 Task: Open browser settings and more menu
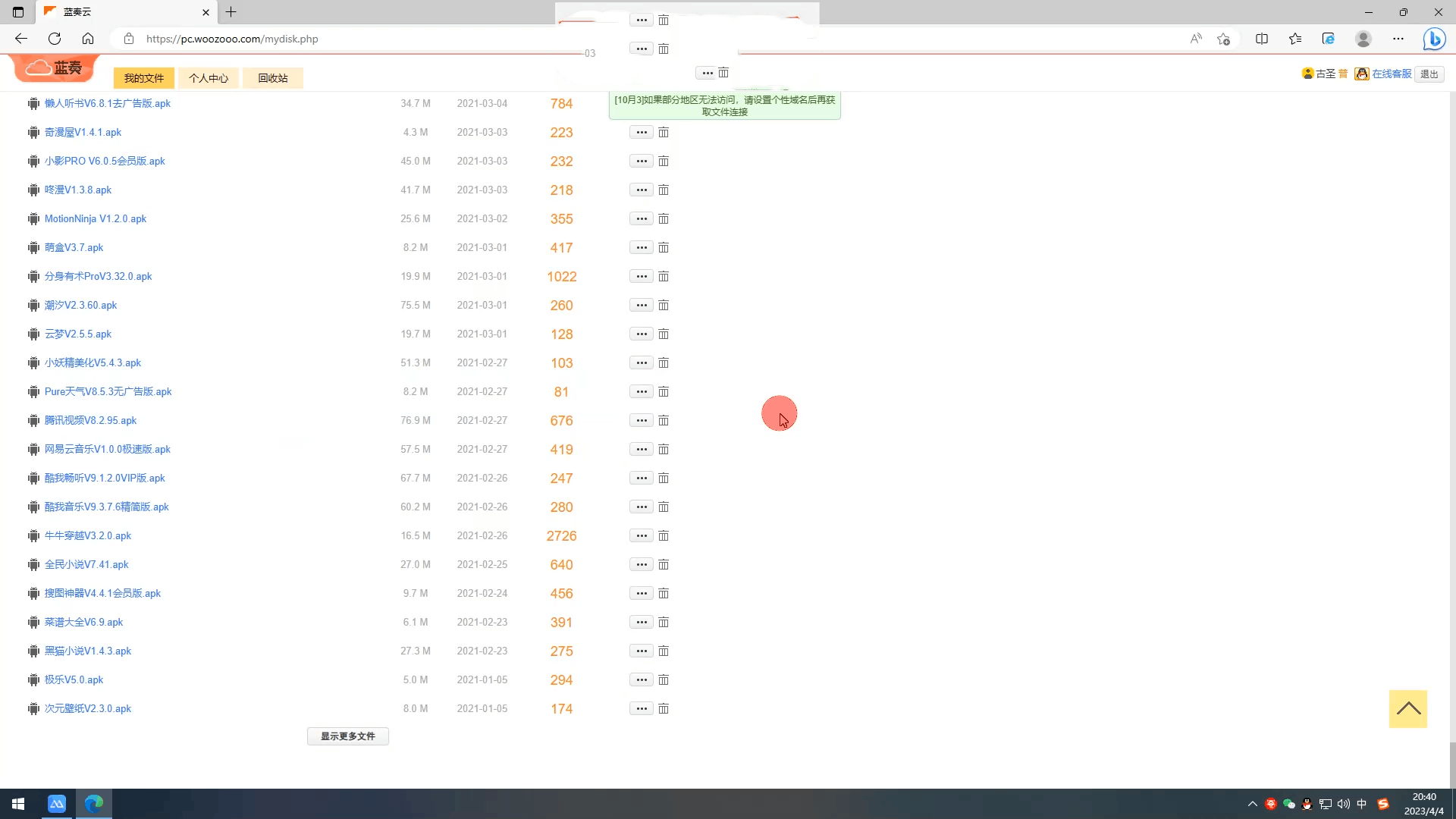point(1398,39)
